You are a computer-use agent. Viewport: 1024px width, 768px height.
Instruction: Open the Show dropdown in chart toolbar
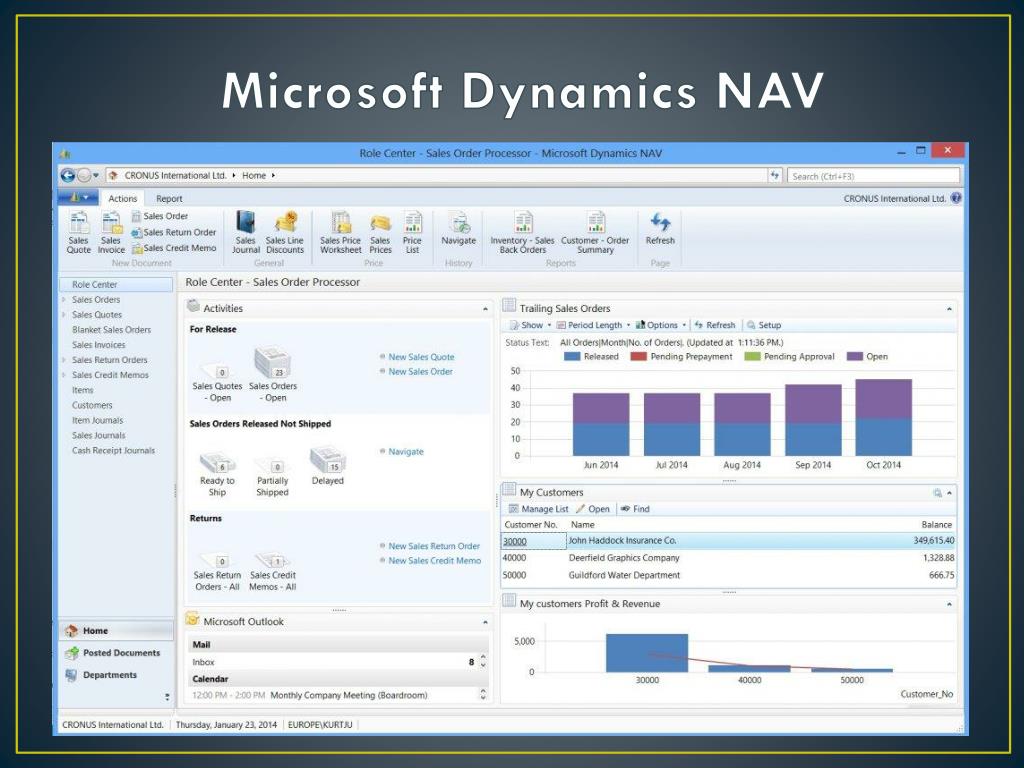click(530, 325)
